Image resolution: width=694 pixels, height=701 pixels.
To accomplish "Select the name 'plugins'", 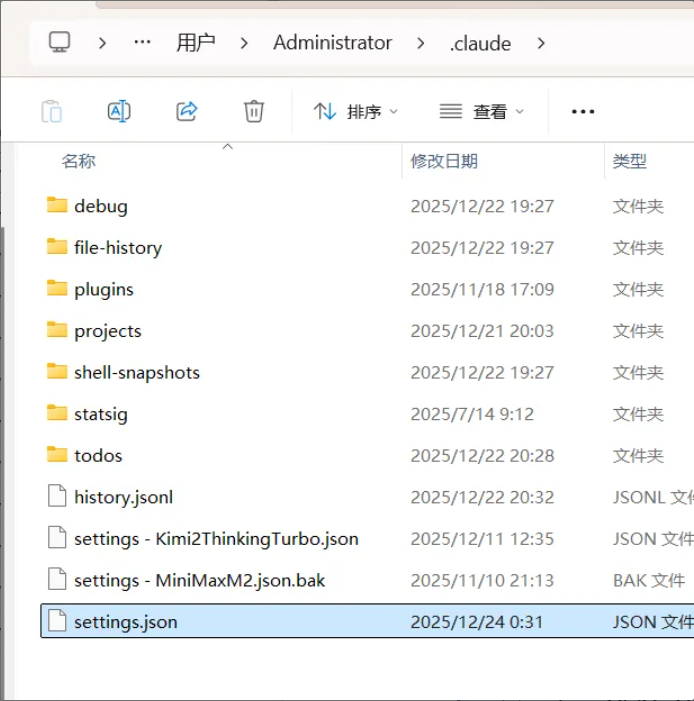I will coord(104,289).
